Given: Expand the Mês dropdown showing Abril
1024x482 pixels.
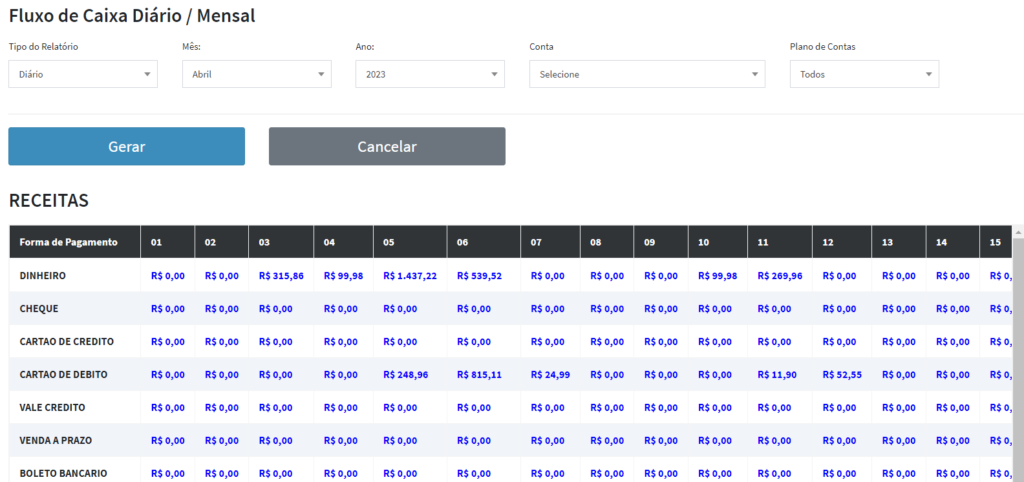Looking at the screenshot, I should [256, 74].
